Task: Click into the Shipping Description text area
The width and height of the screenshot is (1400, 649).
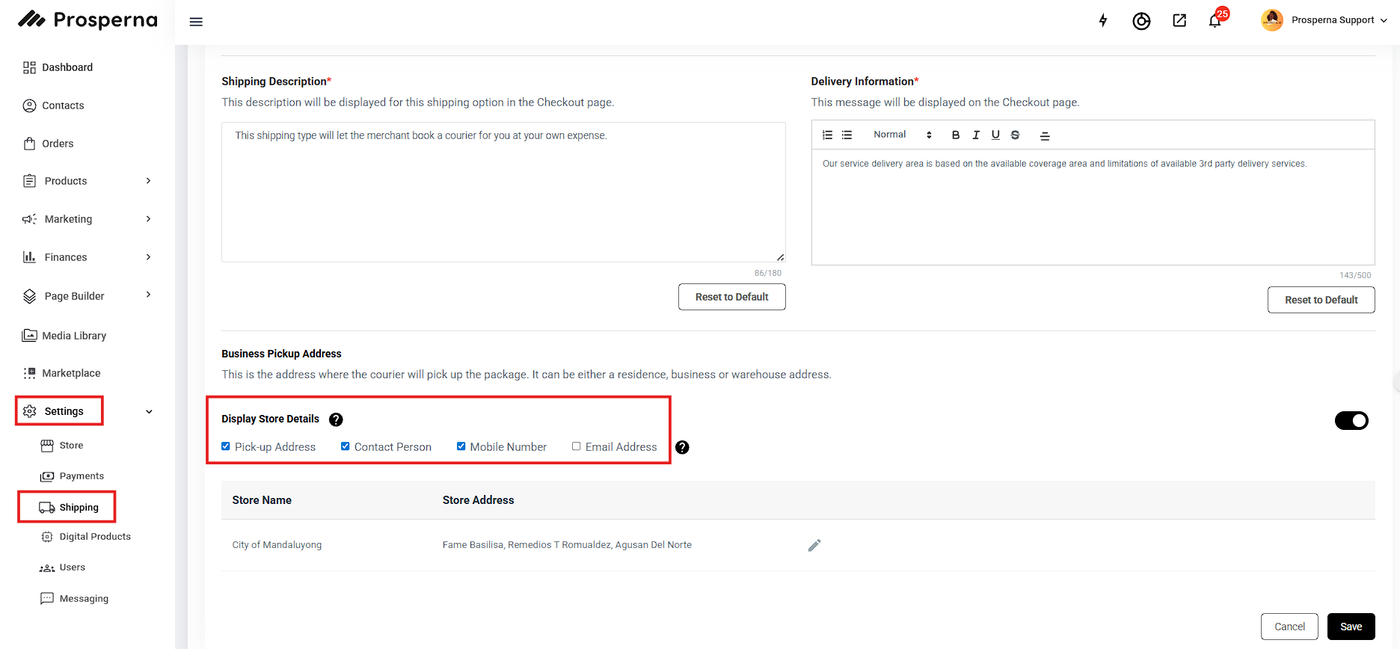Action: coord(503,192)
